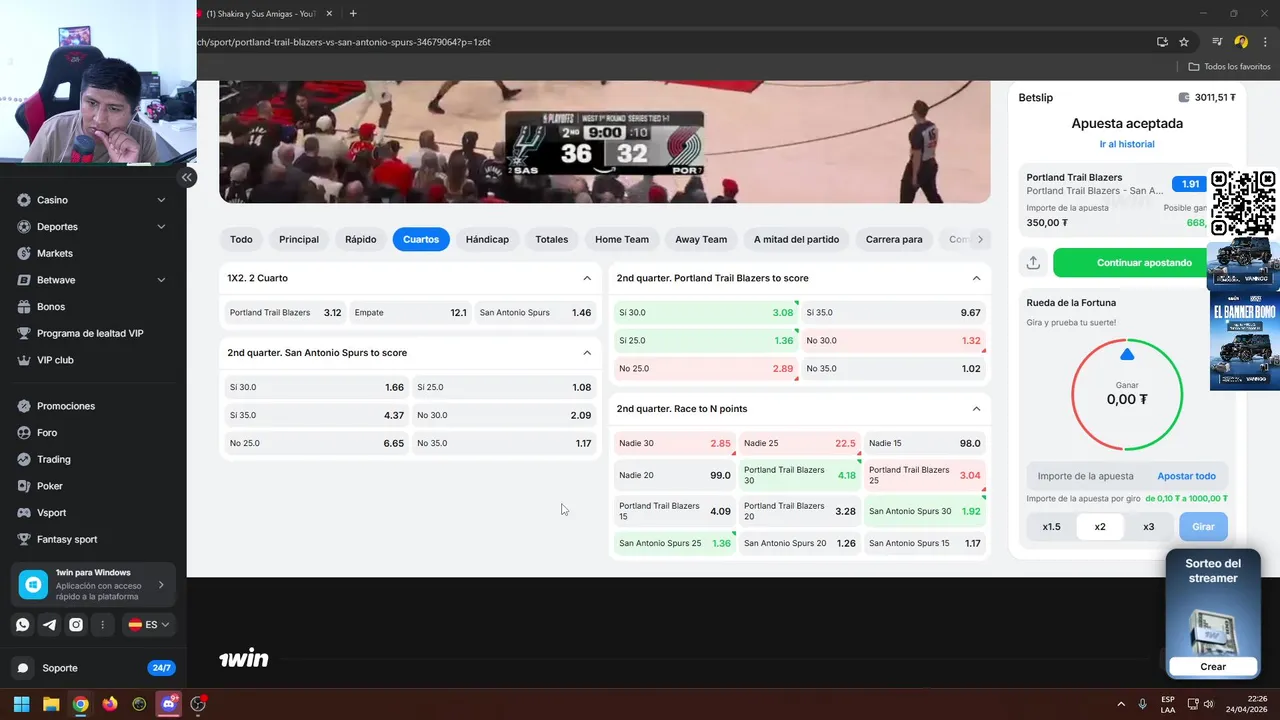Image resolution: width=1280 pixels, height=720 pixels.
Task: Open the Instagram icon
Action: tap(76, 625)
